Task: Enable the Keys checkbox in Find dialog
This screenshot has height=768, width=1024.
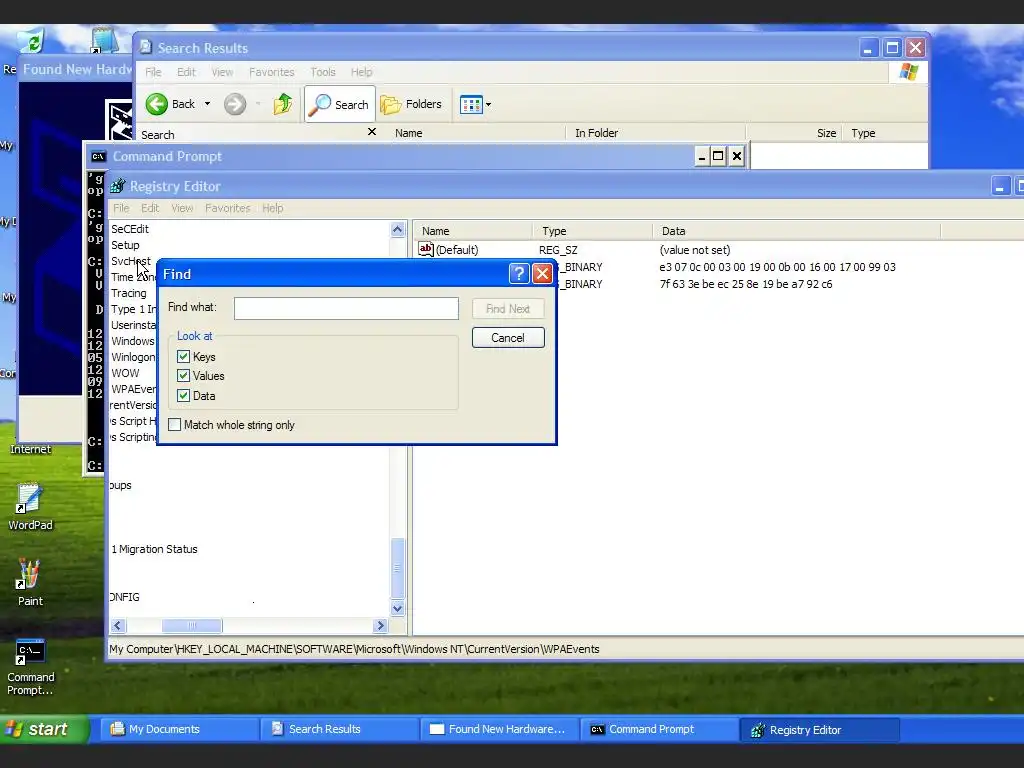Action: click(184, 357)
